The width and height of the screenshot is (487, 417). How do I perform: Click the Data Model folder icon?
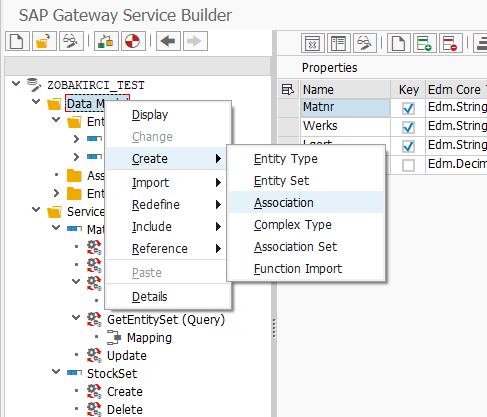54,104
